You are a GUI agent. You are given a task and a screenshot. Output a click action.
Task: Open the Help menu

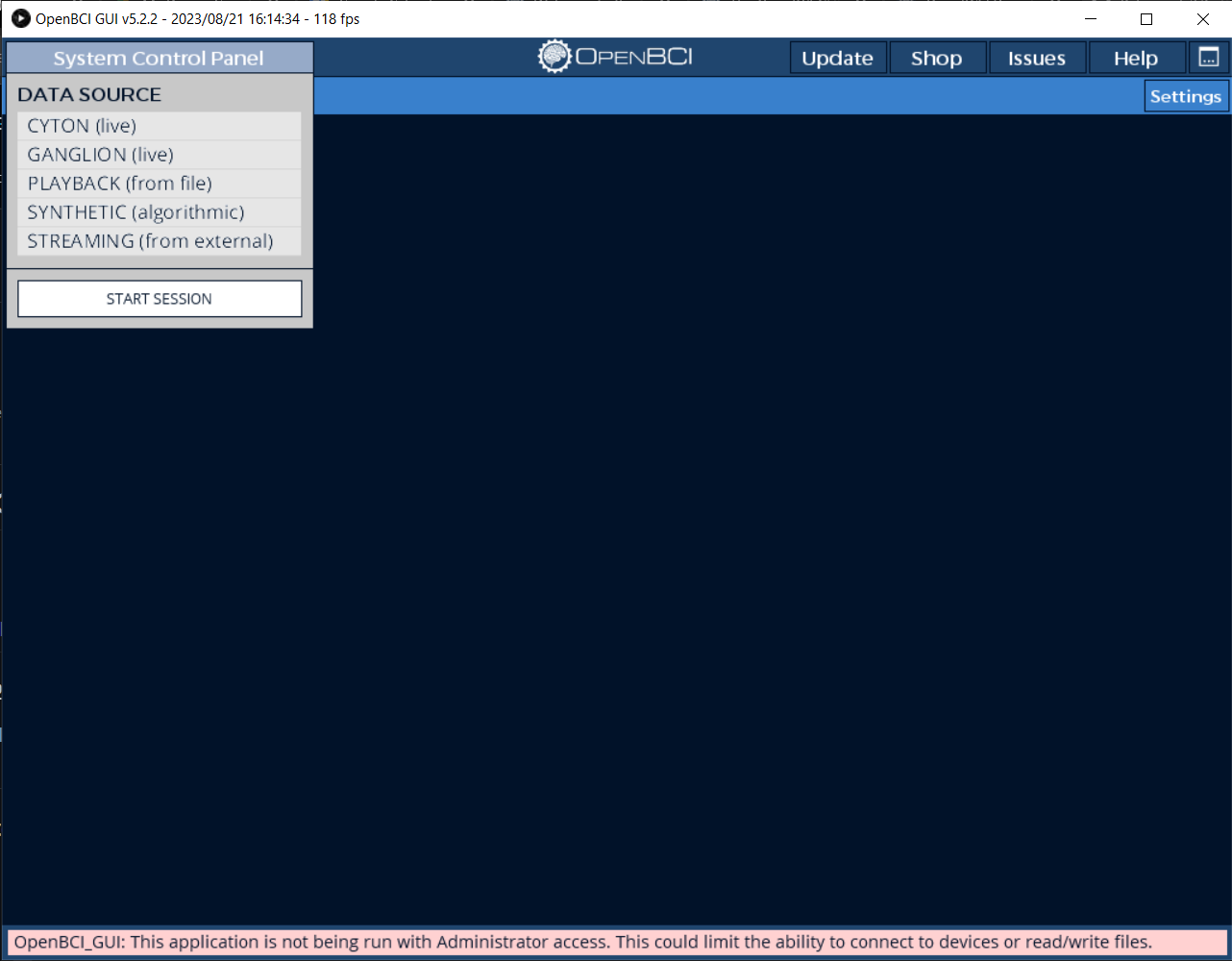click(1135, 58)
